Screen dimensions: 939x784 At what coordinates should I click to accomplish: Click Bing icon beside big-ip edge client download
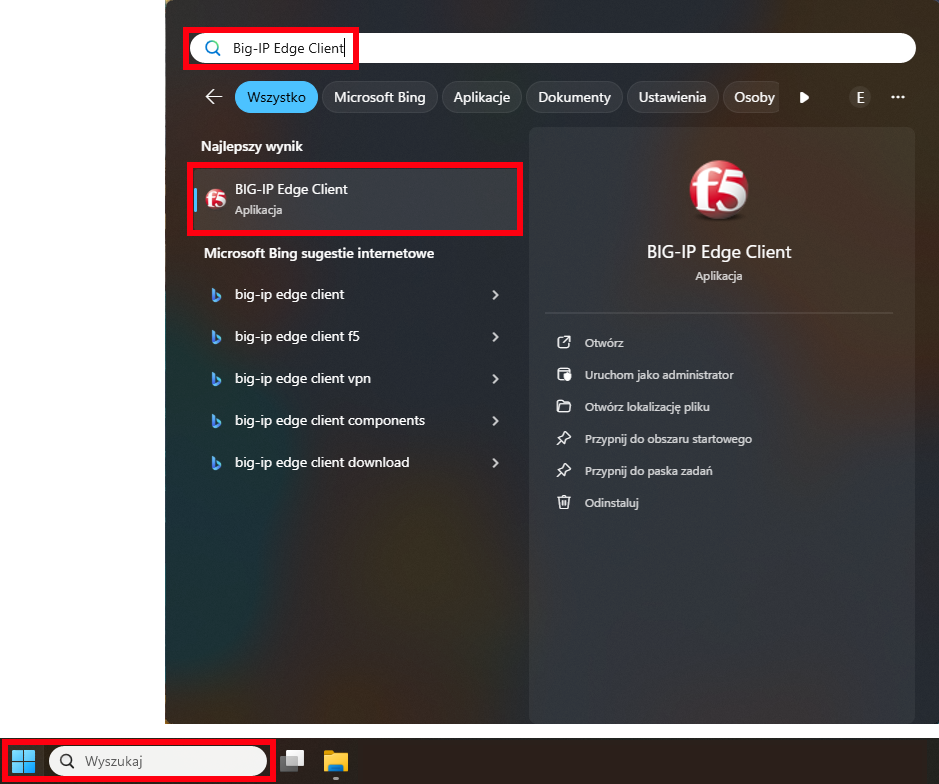pyautogui.click(x=216, y=463)
